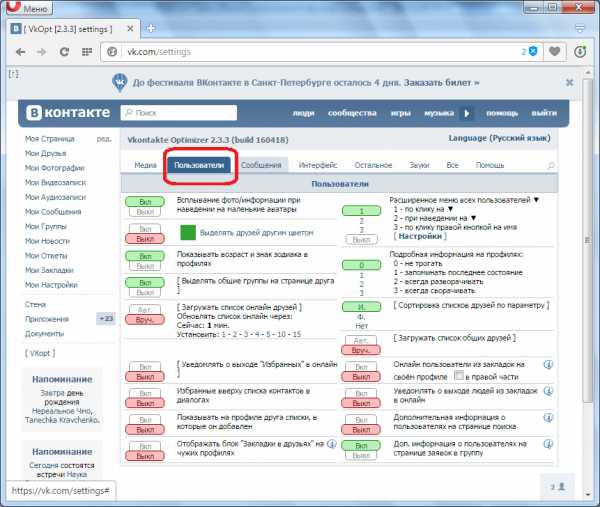Open a new tab with the plus button
Viewport: 600px width, 507px height.
coord(151,28)
